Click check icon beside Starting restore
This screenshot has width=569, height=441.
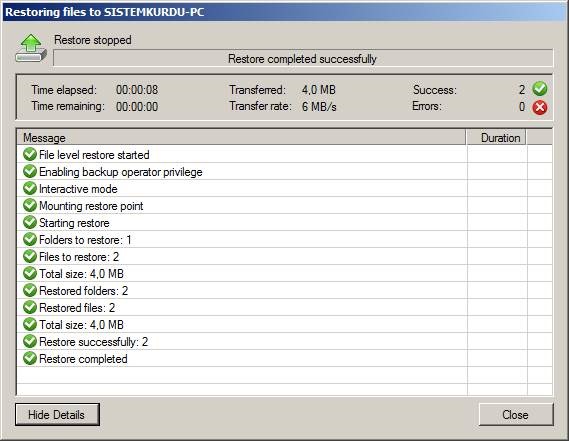click(x=30, y=222)
